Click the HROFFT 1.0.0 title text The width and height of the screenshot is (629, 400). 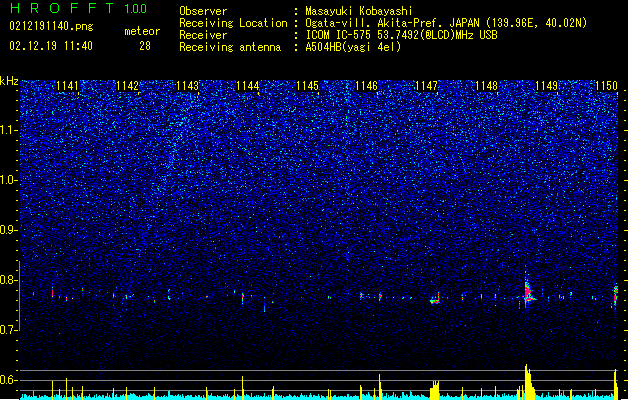[78, 8]
